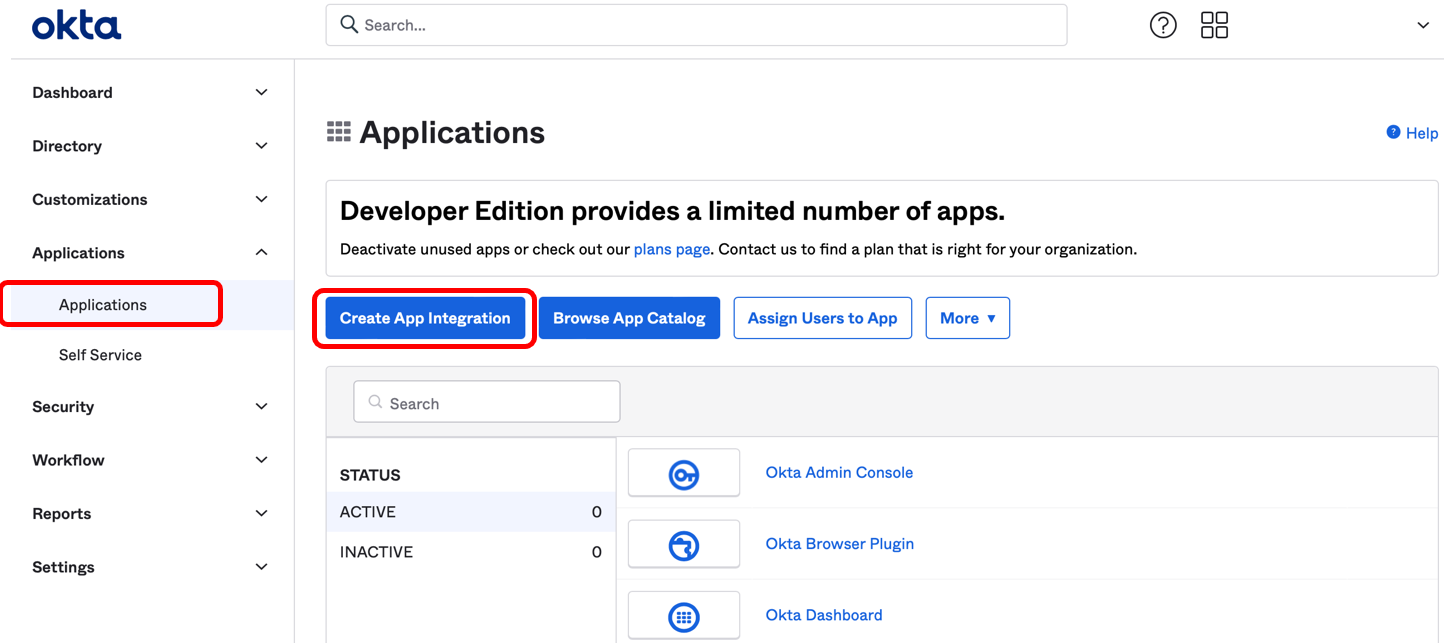Follow the plans page link
1444x643 pixels.
coord(672,249)
